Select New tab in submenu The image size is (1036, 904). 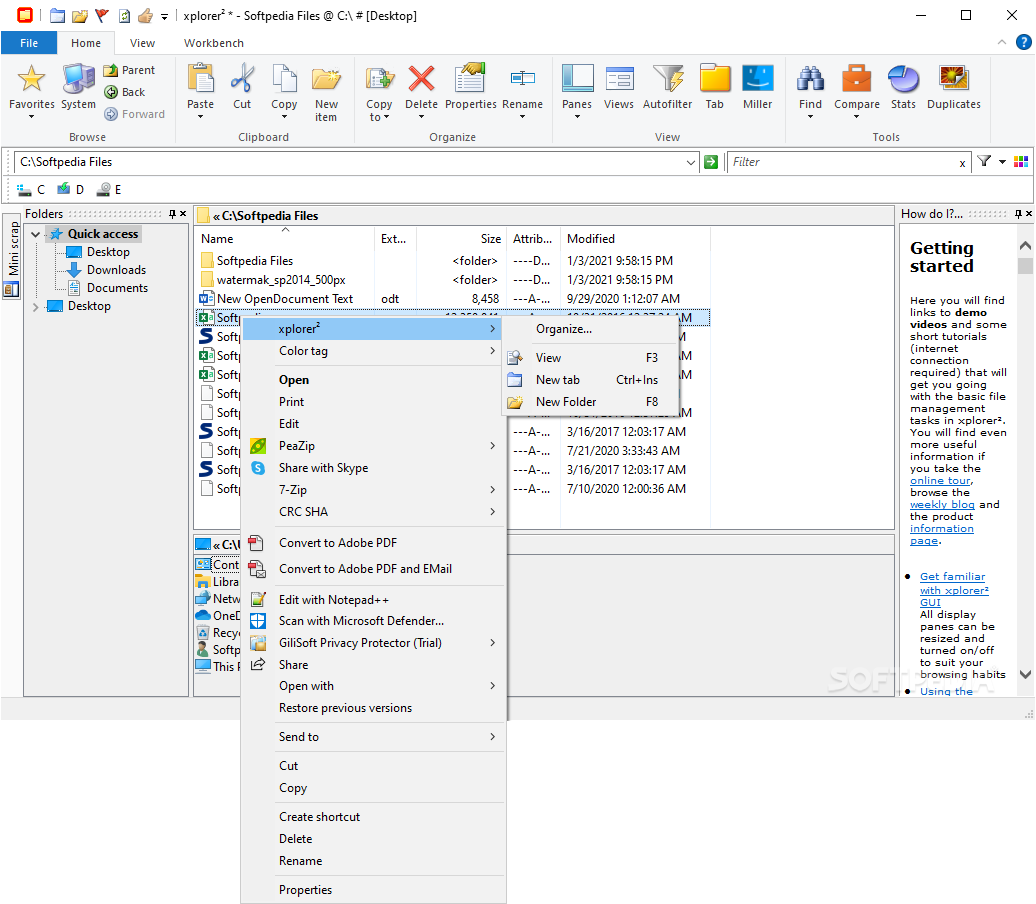[591, 380]
